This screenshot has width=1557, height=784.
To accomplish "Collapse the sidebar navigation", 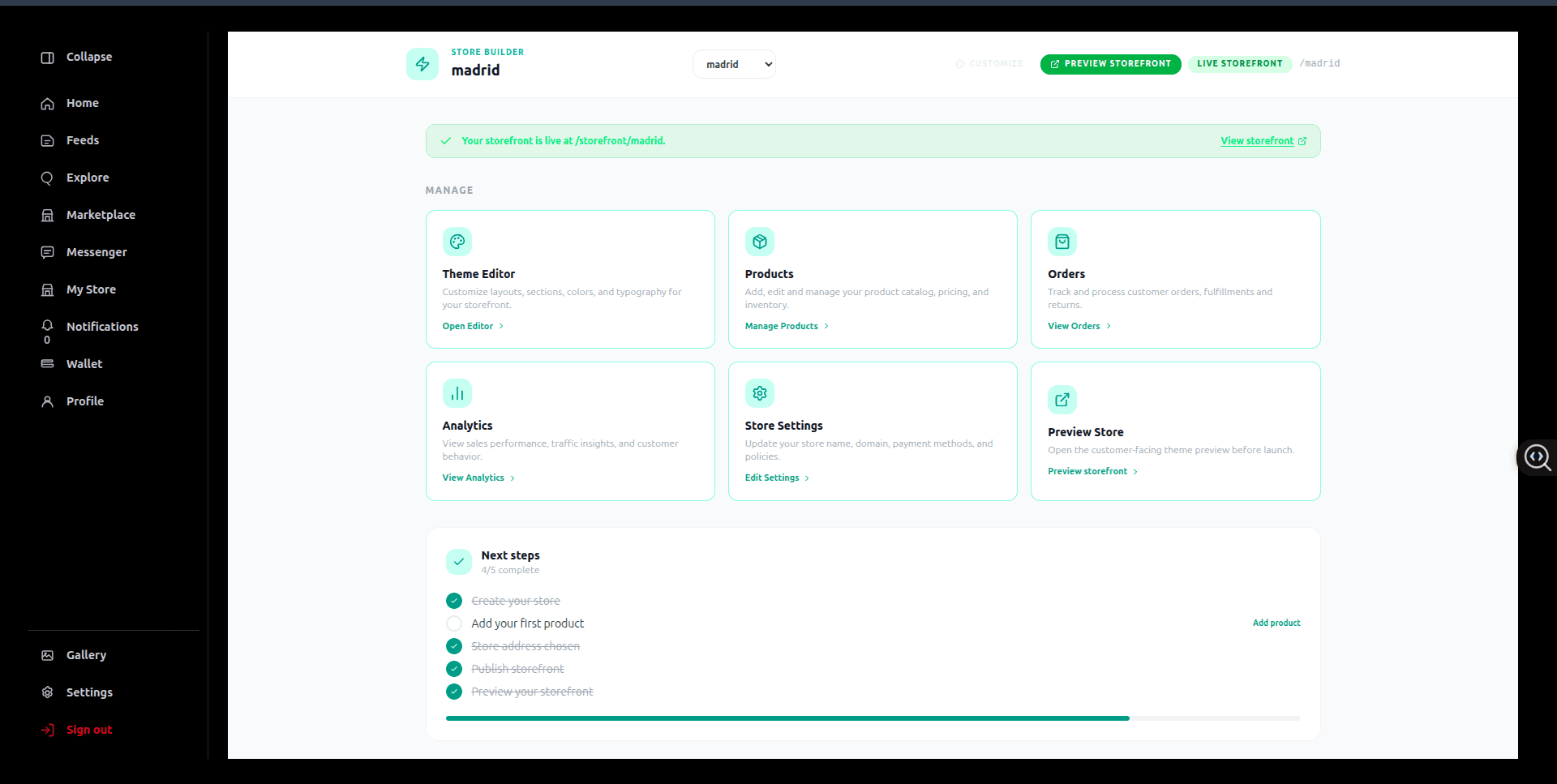I will (77, 57).
